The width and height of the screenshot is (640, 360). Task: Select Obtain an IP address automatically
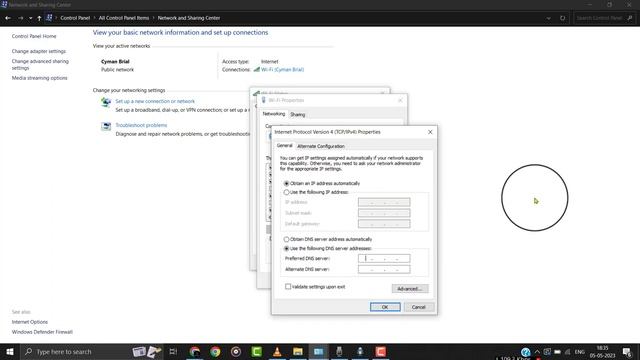click(286, 184)
